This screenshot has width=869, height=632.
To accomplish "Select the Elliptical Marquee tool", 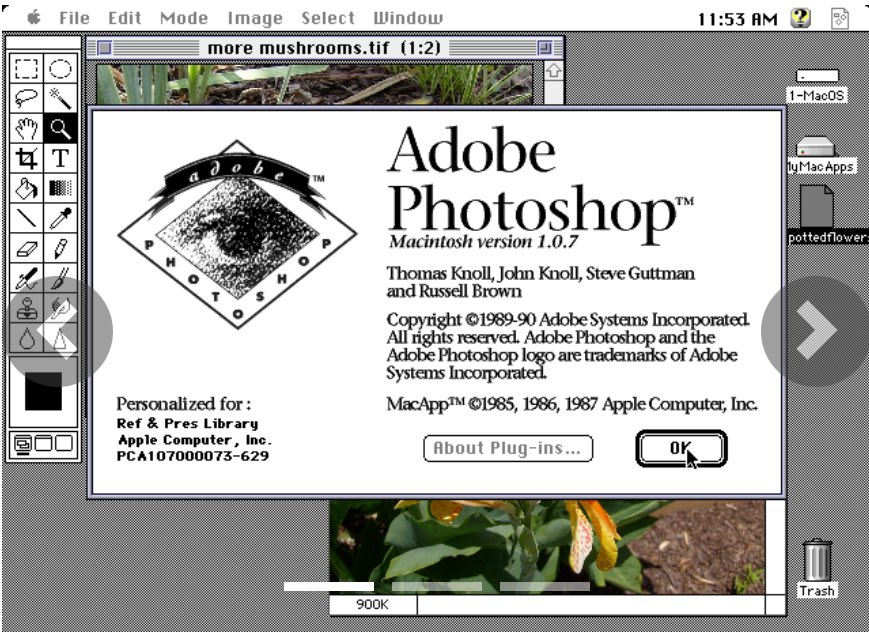I will (x=60, y=69).
